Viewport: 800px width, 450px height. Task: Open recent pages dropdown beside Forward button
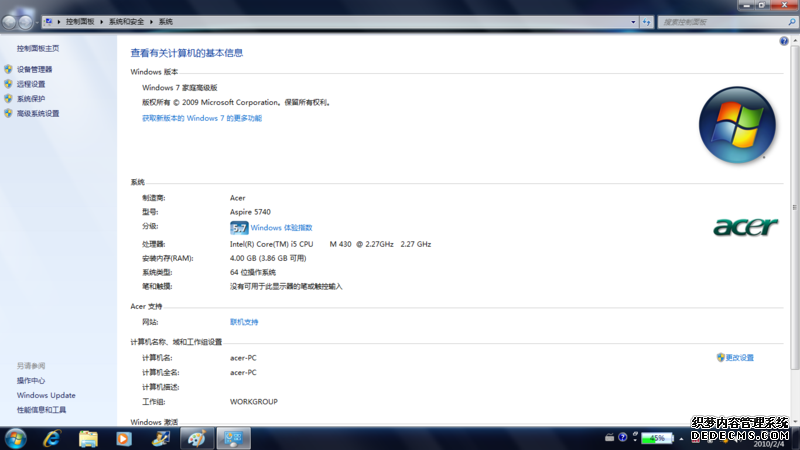click(37, 22)
